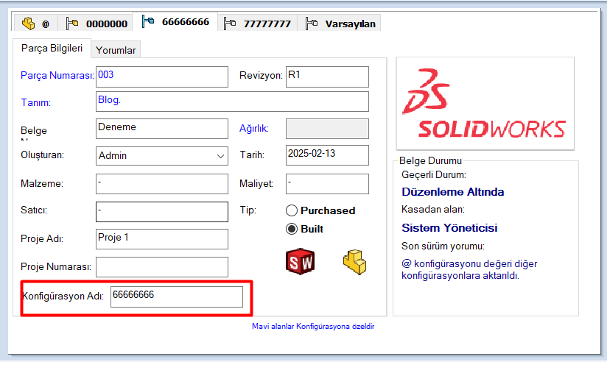This screenshot has width=610, height=365.
Task: Click the Konfigürasyon Adı field with 66666666
Action: point(176,297)
